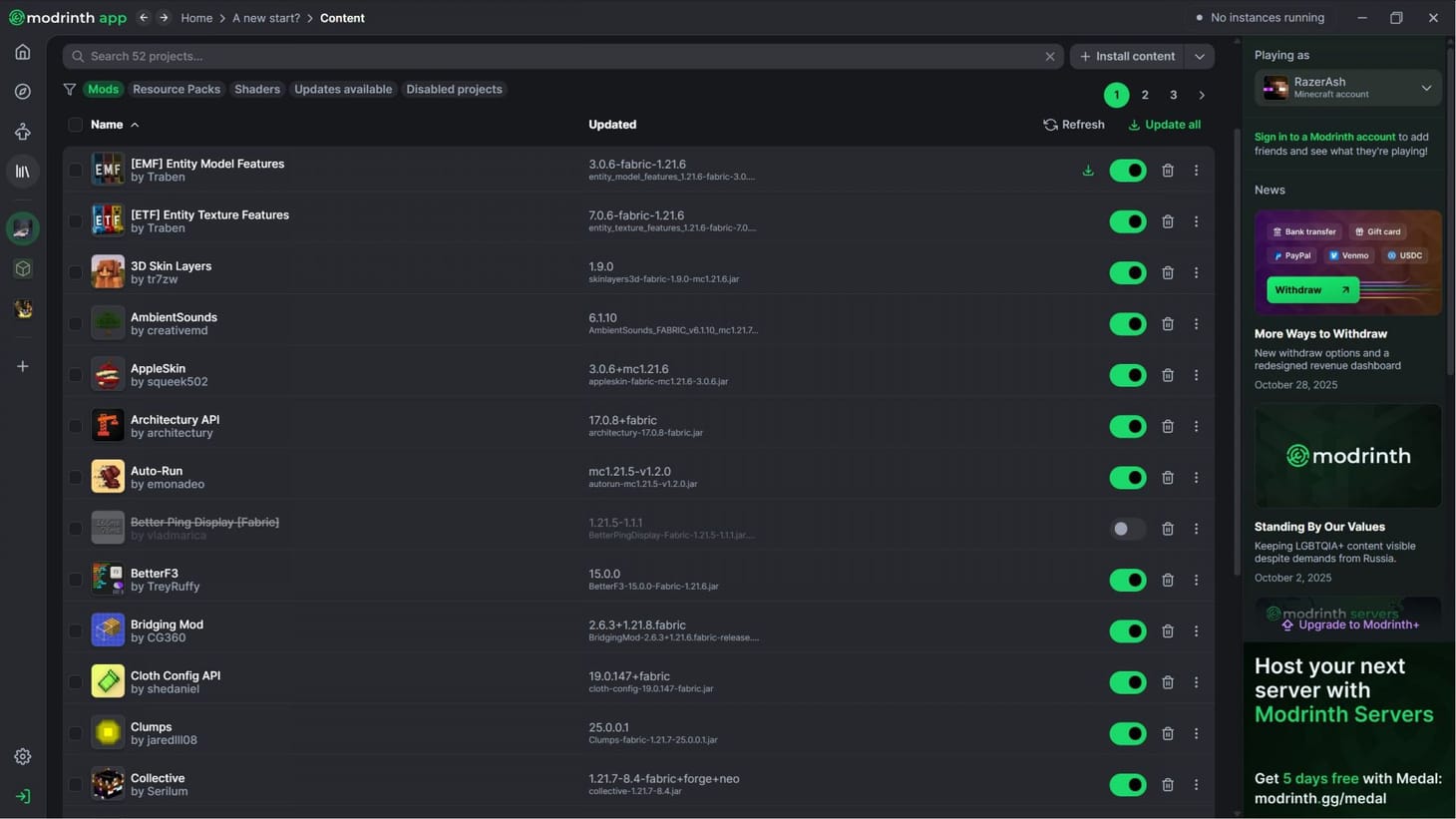Click the Update all button
The height and width of the screenshot is (819, 1456).
point(1164,125)
